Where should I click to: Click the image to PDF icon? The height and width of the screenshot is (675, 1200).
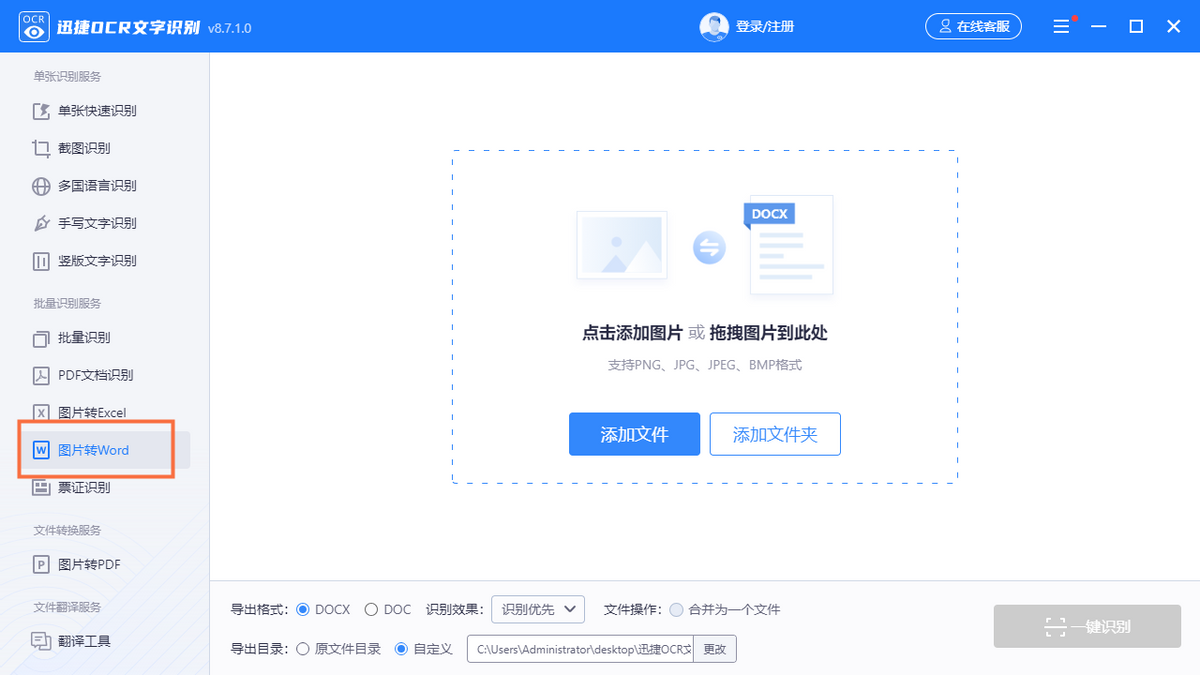tap(41, 565)
